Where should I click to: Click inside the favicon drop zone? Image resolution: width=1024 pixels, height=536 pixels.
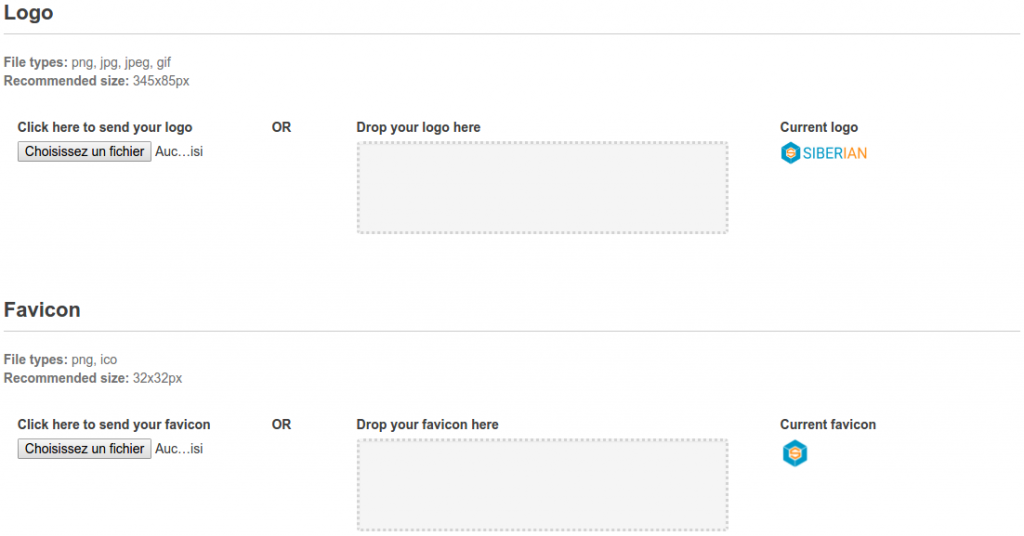tap(542, 485)
